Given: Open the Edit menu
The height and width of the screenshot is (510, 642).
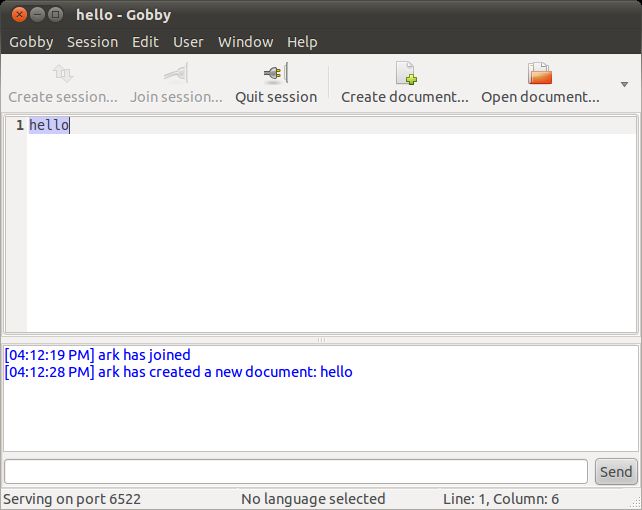Looking at the screenshot, I should (145, 42).
